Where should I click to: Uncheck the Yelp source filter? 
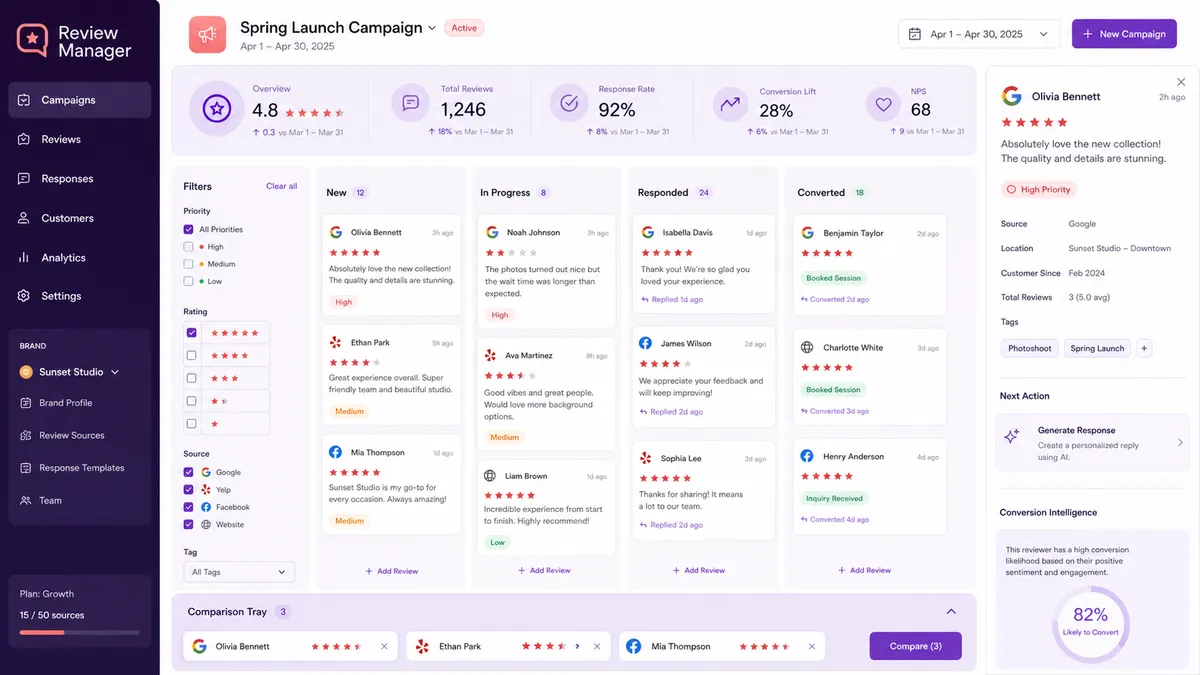click(x=188, y=490)
